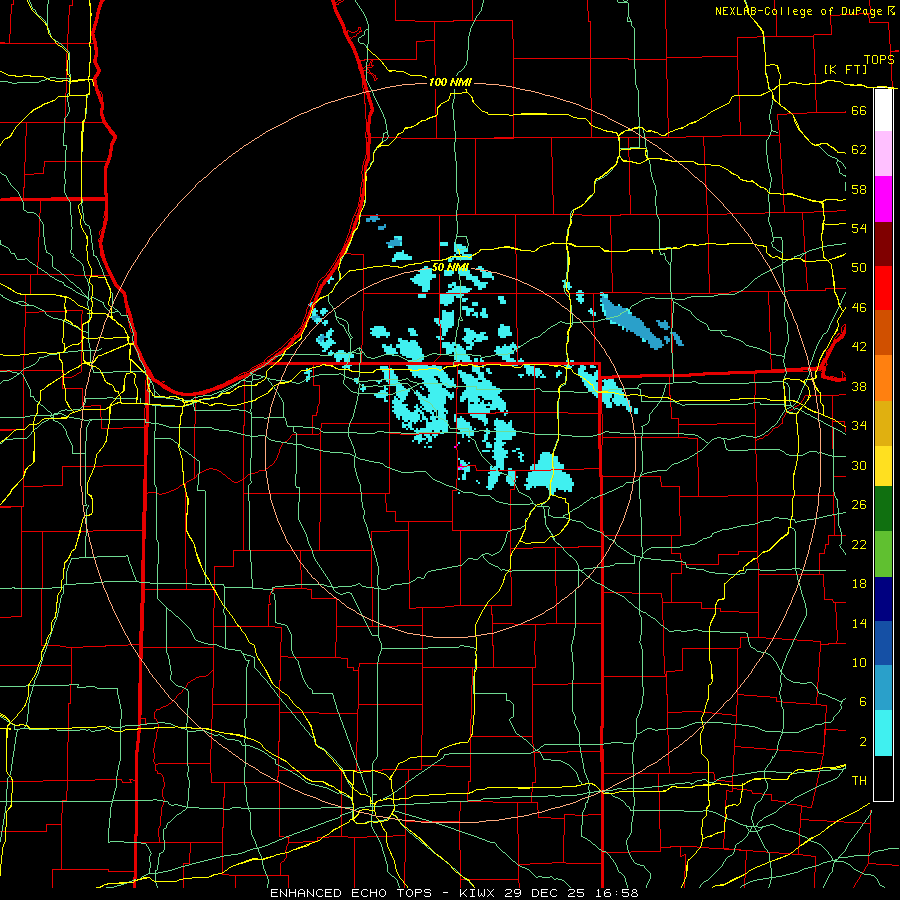The image size is (900, 900).
Task: Click the TH legend label
Action: (859, 781)
